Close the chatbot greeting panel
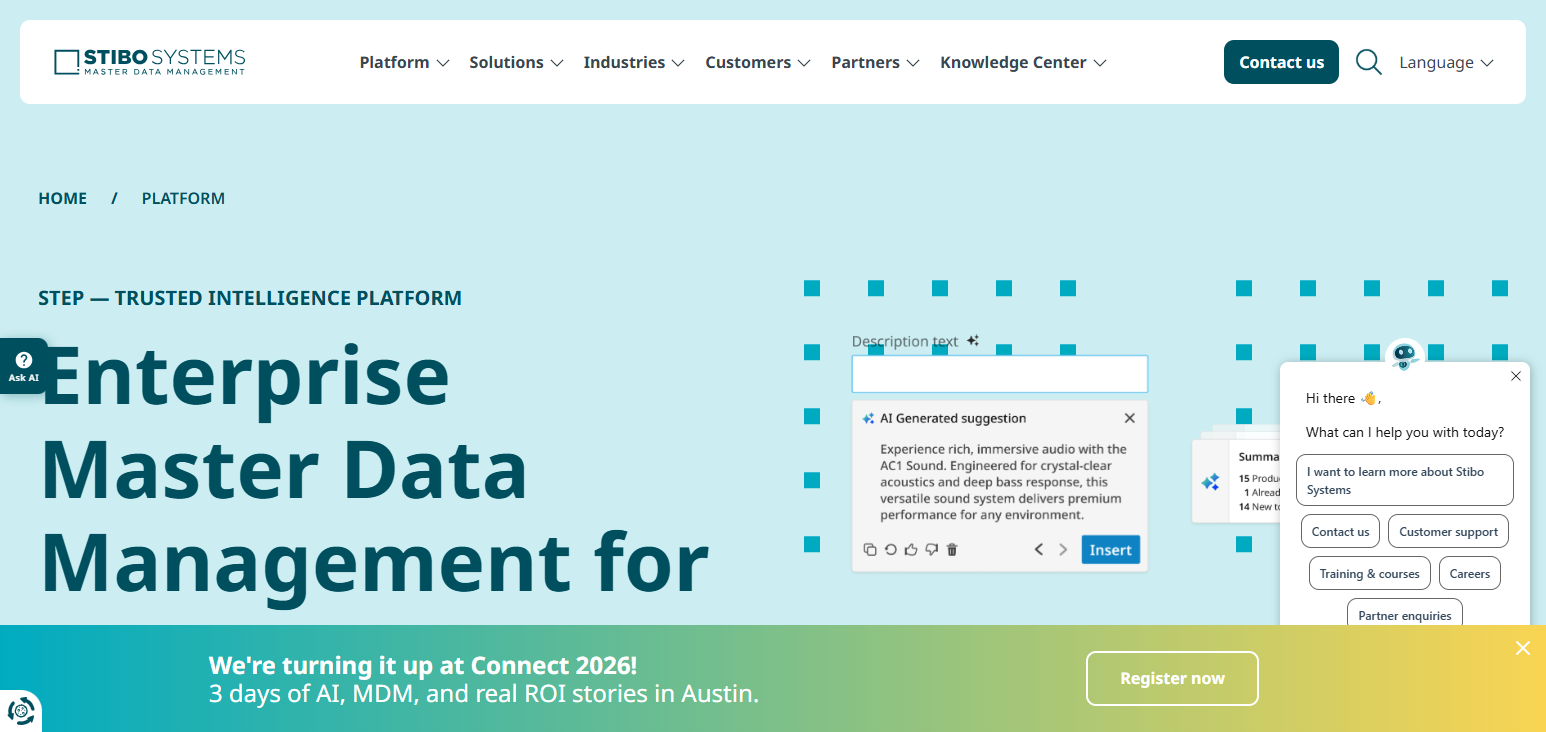The image size is (1546, 732). pos(1515,376)
